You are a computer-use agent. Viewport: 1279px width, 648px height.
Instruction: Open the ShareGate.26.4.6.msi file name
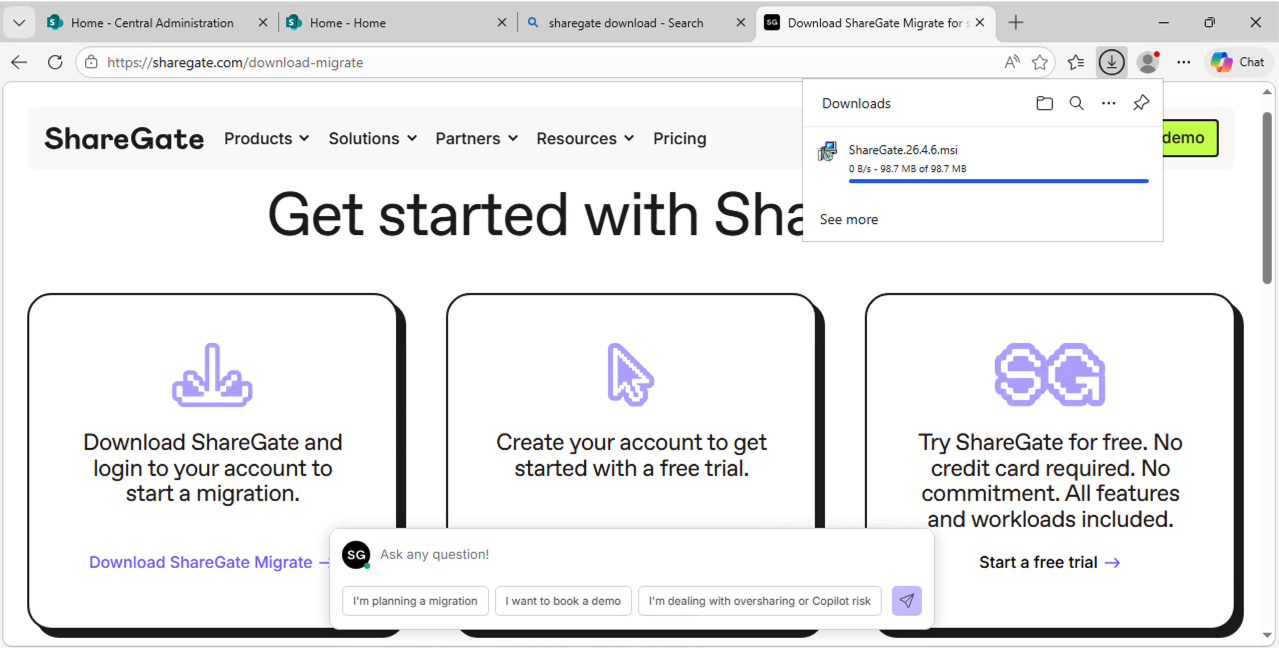[x=903, y=150]
